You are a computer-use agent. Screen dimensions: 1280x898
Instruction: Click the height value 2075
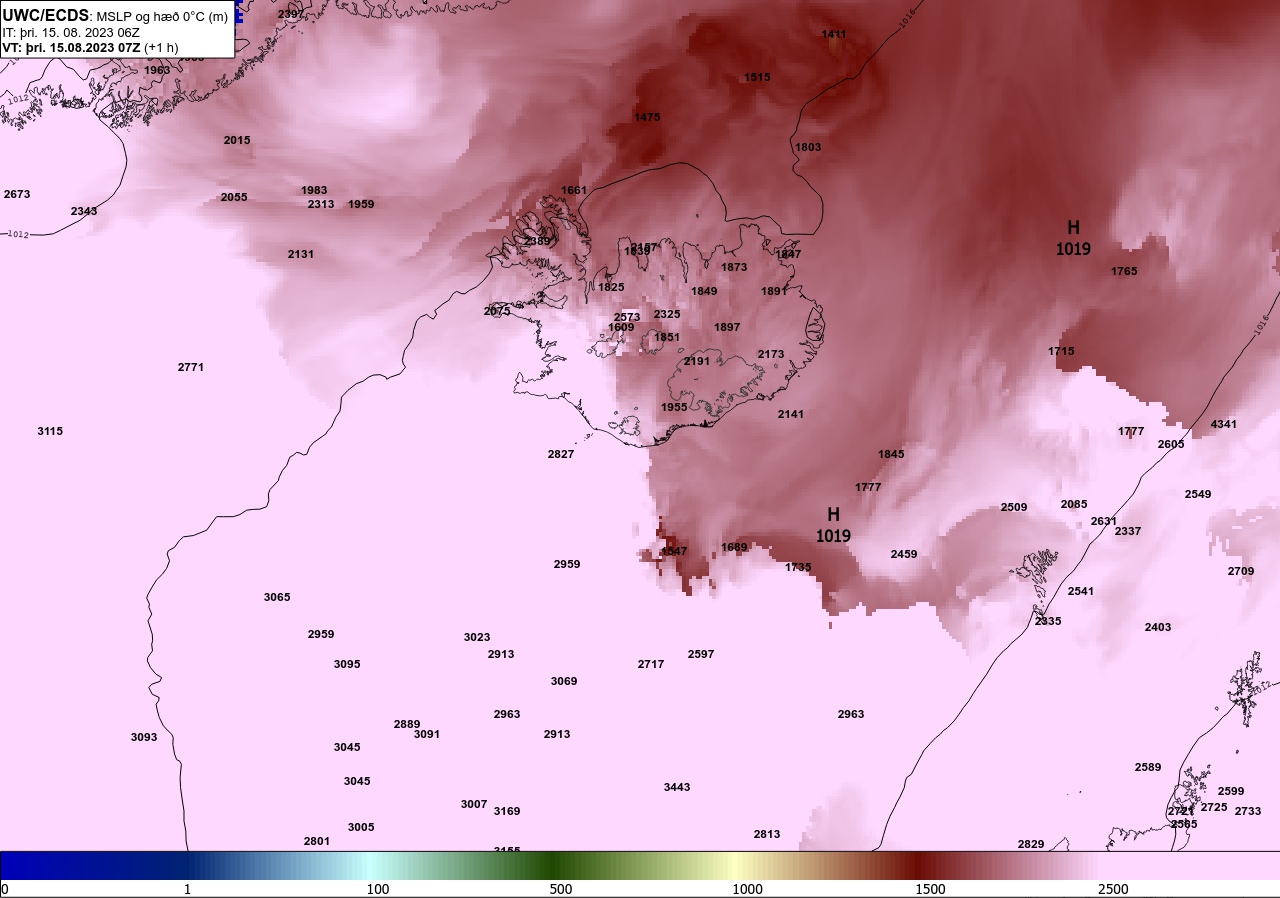[497, 311]
